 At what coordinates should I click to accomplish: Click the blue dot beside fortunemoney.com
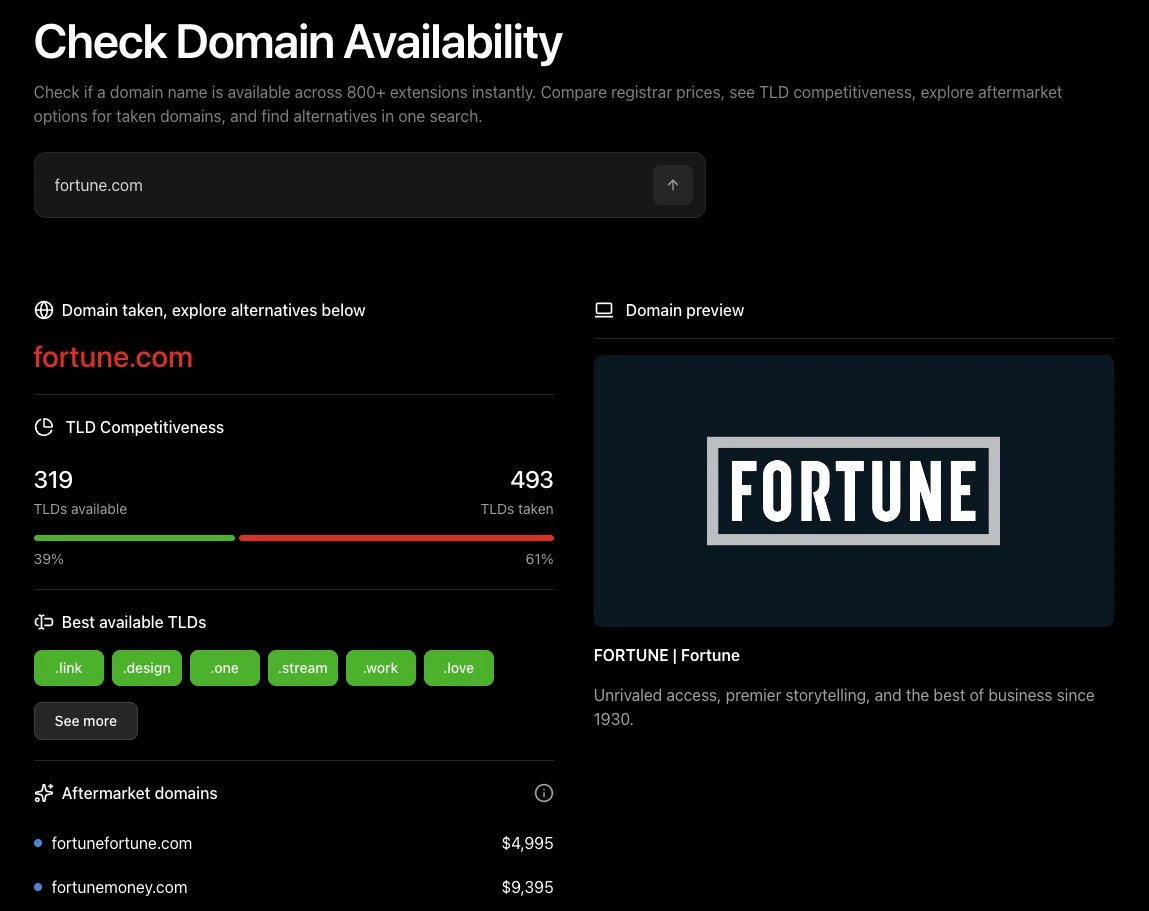[x=38, y=887]
